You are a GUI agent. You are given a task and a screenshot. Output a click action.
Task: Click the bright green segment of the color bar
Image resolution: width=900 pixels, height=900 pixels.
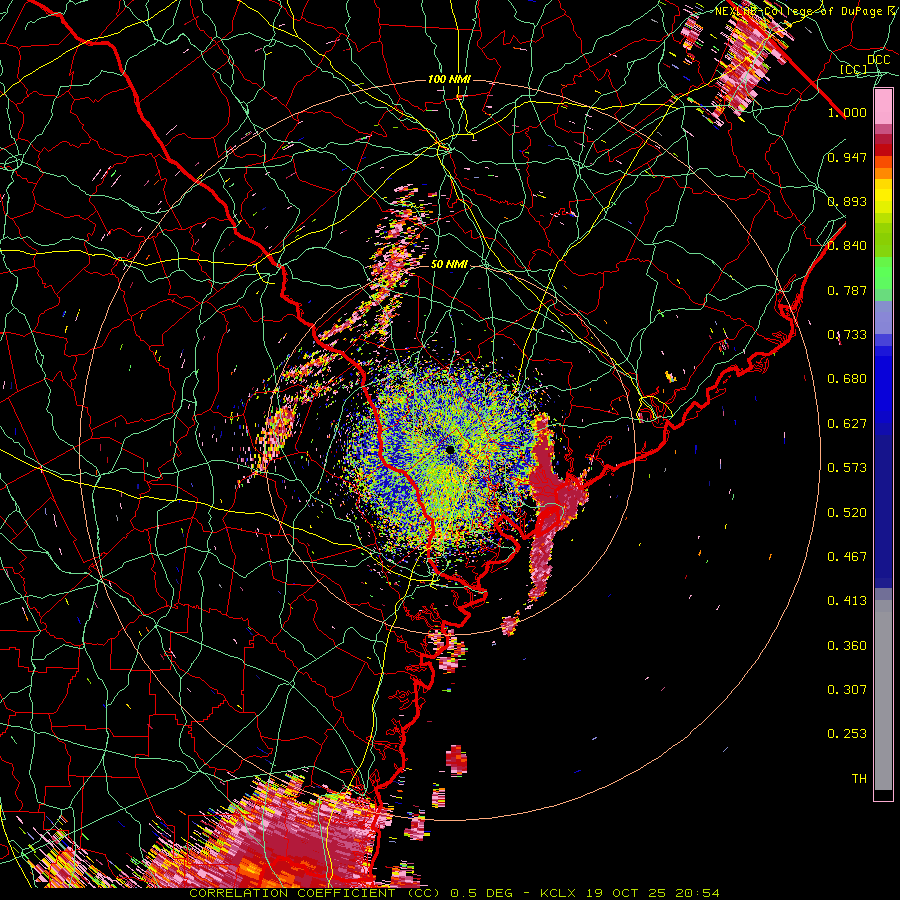tap(883, 273)
